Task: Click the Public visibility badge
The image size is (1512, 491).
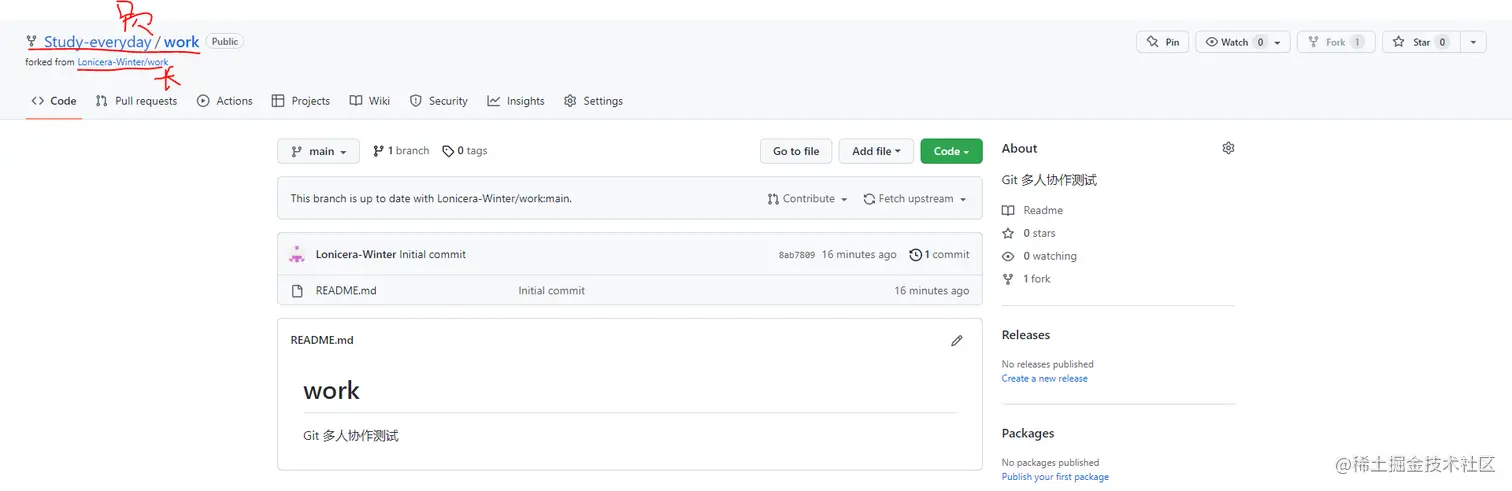Action: (x=225, y=41)
